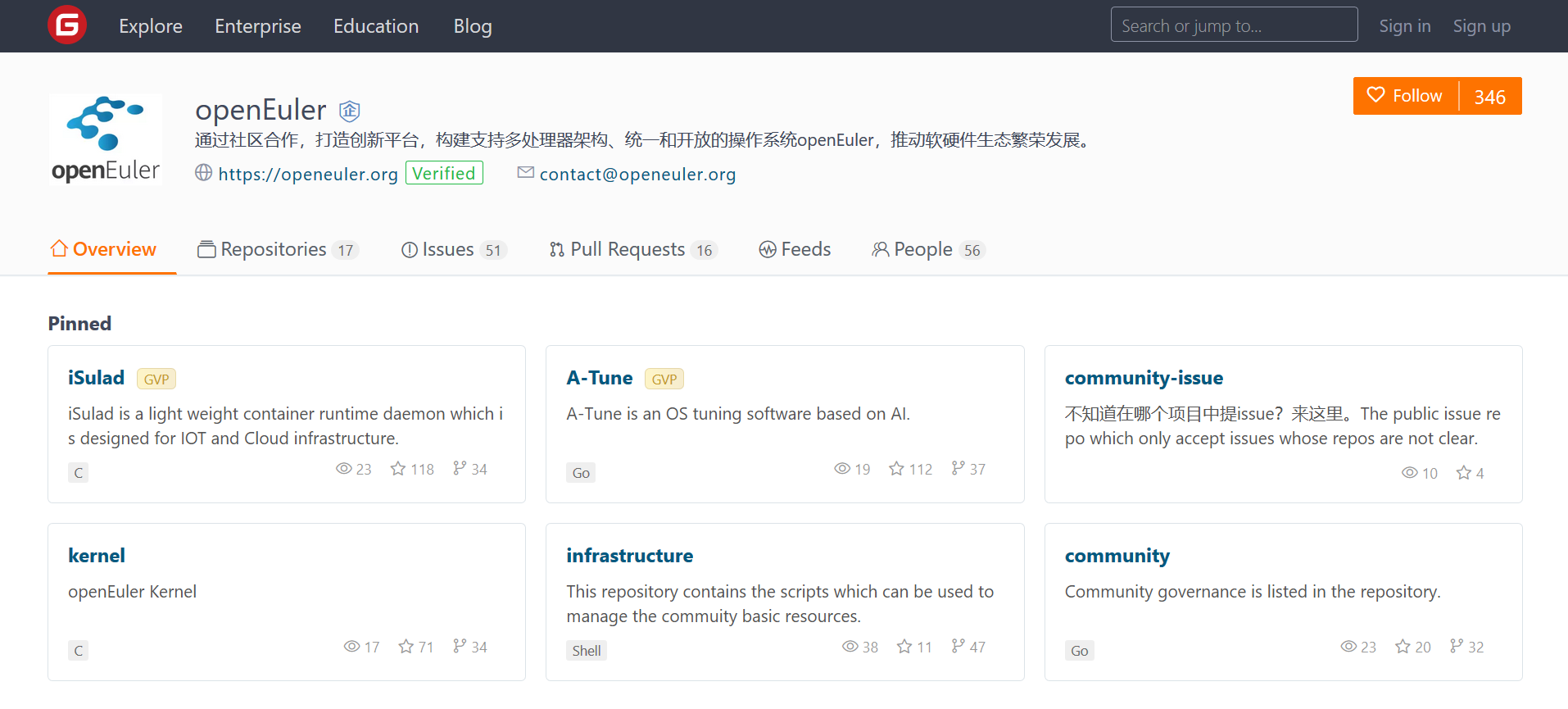
Task: Click the Gitee logo icon
Action: click(67, 25)
